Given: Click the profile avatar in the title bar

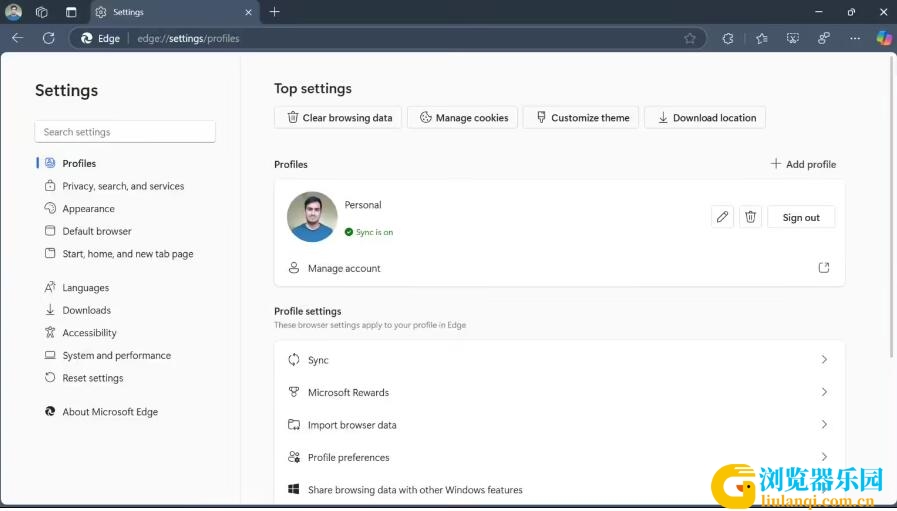Looking at the screenshot, I should 13,11.
